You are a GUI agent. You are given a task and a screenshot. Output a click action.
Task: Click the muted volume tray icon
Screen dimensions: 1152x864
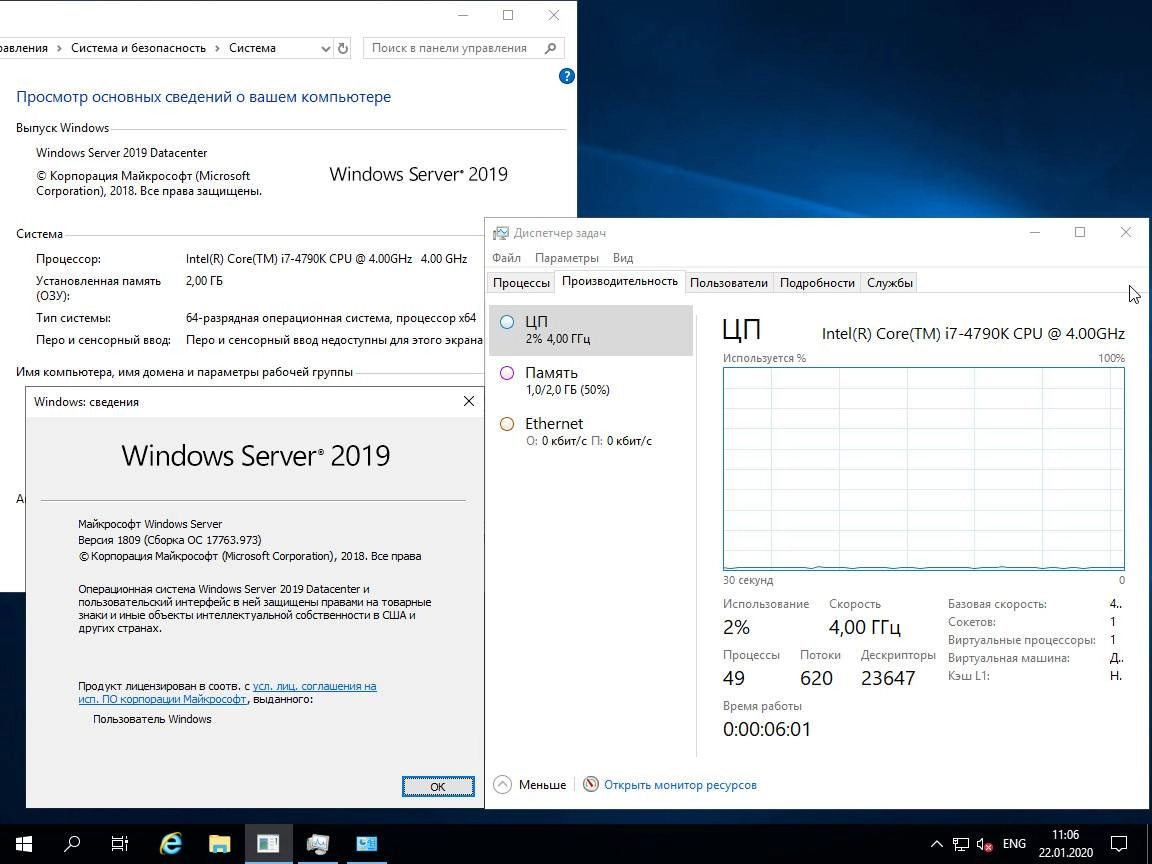point(984,844)
